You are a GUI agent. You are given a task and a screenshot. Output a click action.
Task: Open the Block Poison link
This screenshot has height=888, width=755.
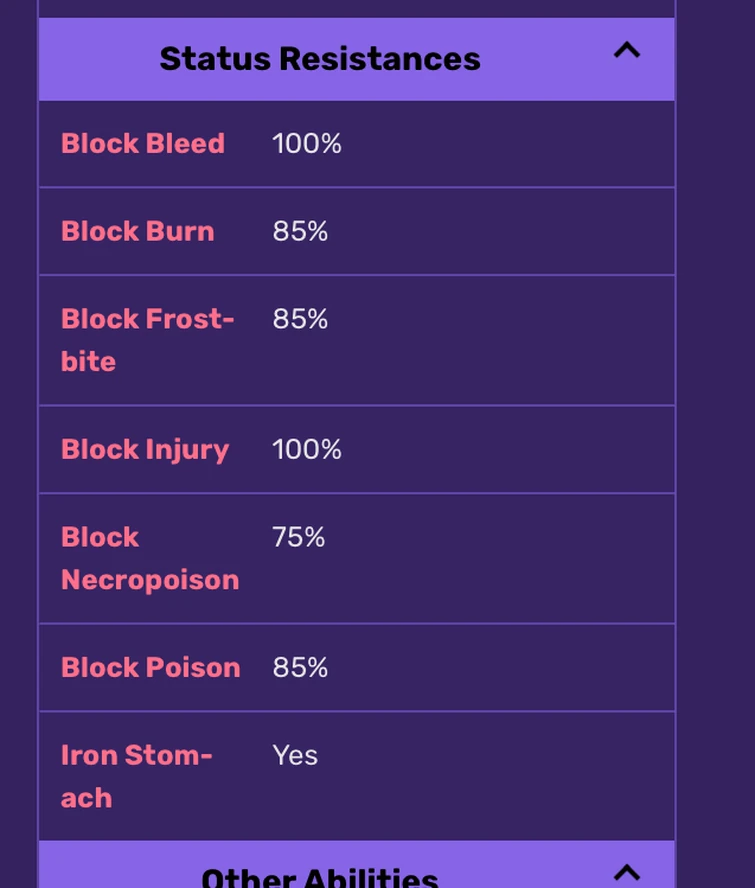[151, 668]
